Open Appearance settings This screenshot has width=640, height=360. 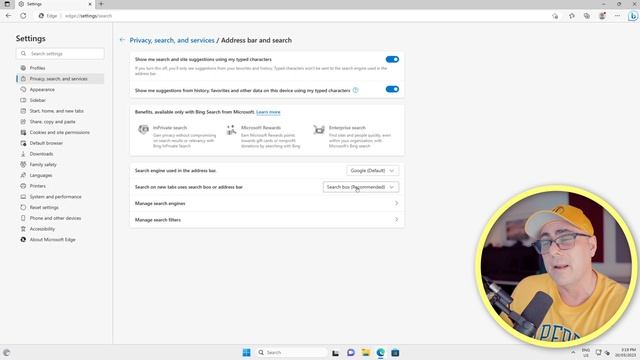click(60, 89)
